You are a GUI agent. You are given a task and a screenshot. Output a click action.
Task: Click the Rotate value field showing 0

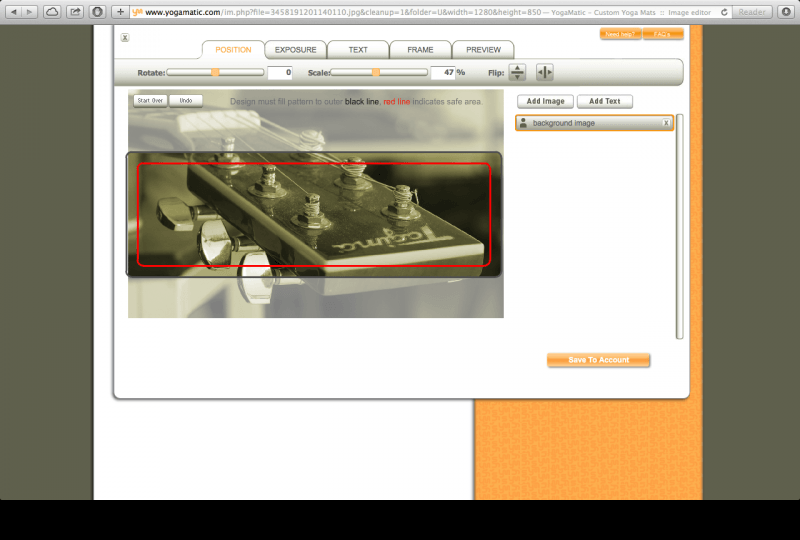pyautogui.click(x=280, y=72)
